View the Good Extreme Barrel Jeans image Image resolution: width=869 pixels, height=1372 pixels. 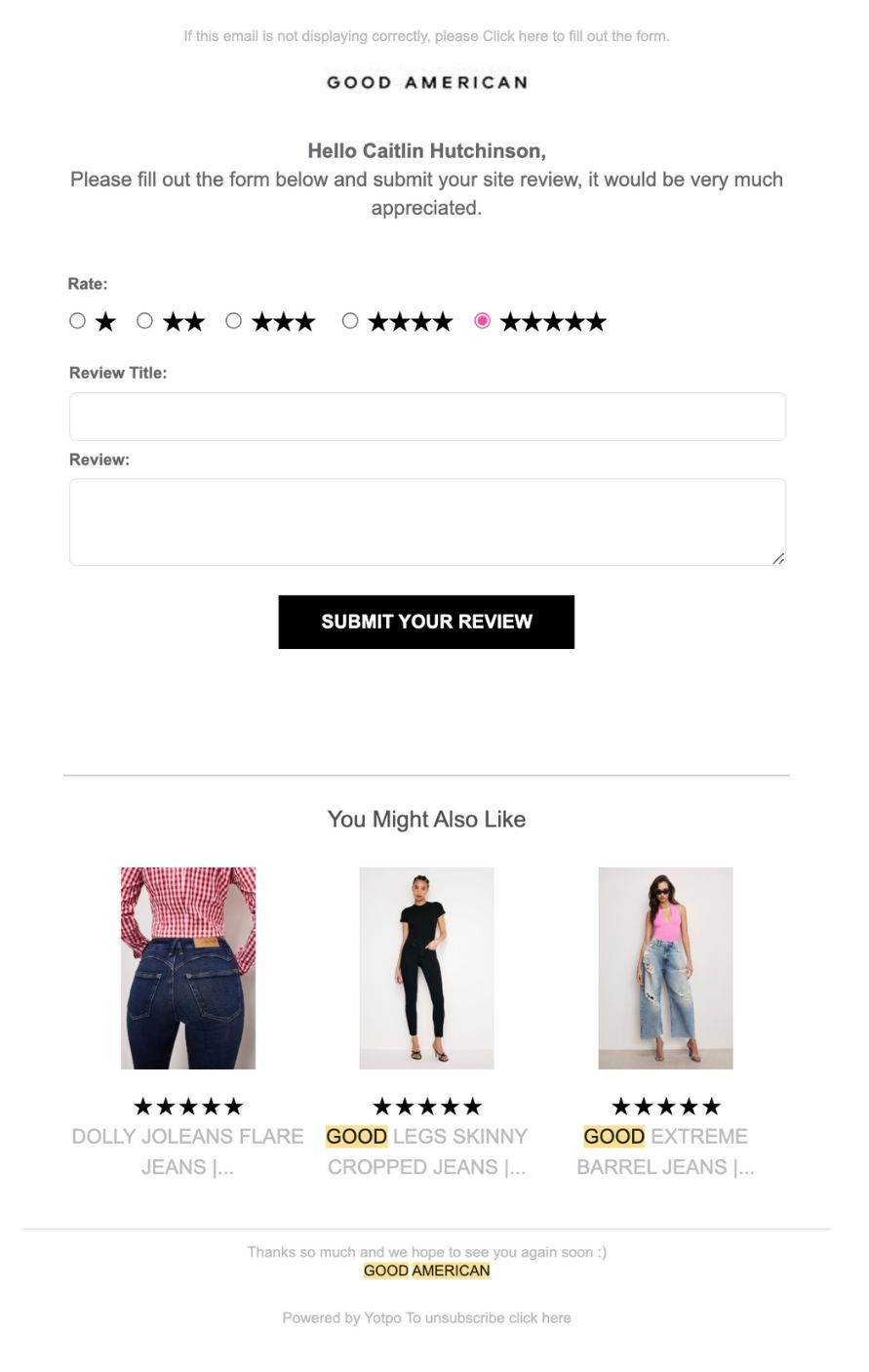pyautogui.click(x=665, y=968)
